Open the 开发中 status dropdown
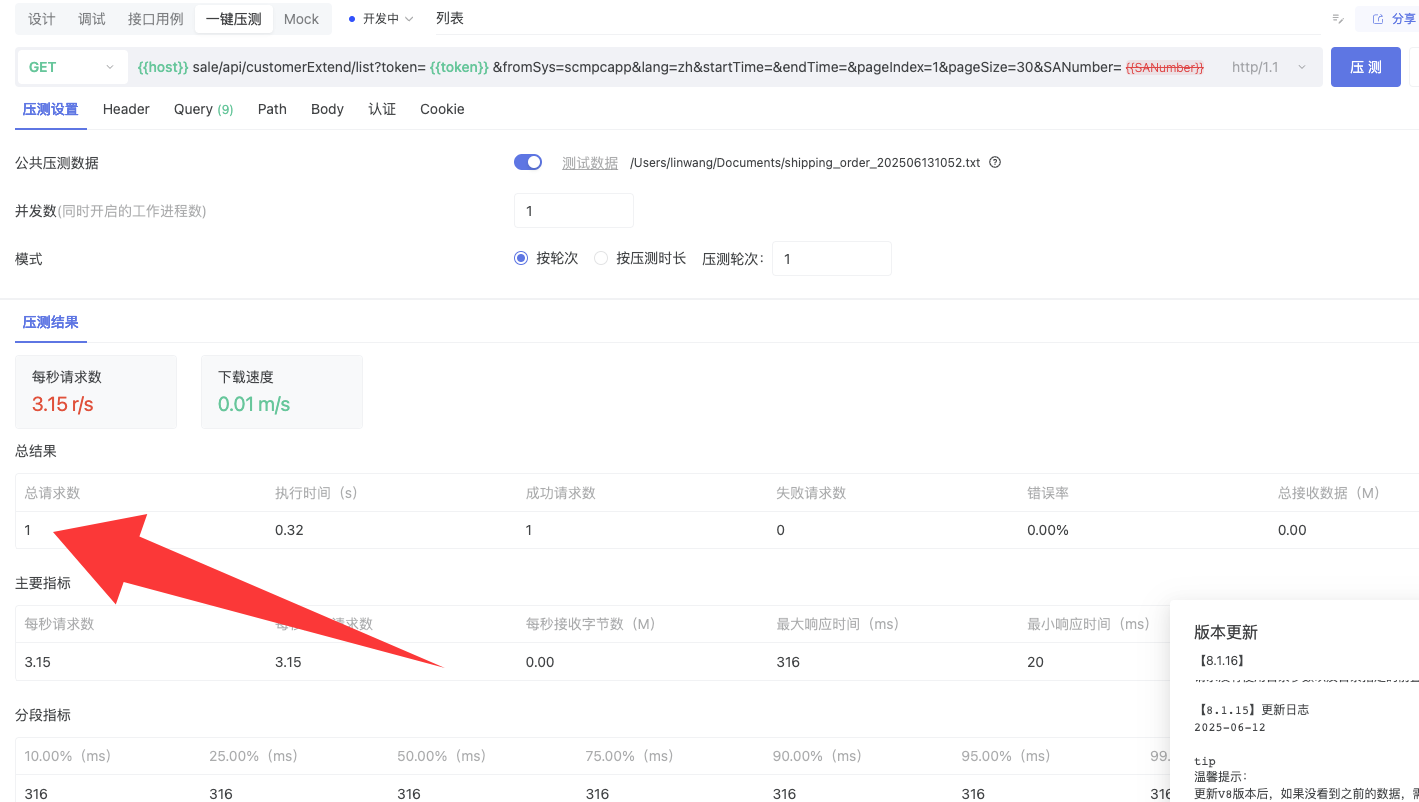 click(x=381, y=19)
